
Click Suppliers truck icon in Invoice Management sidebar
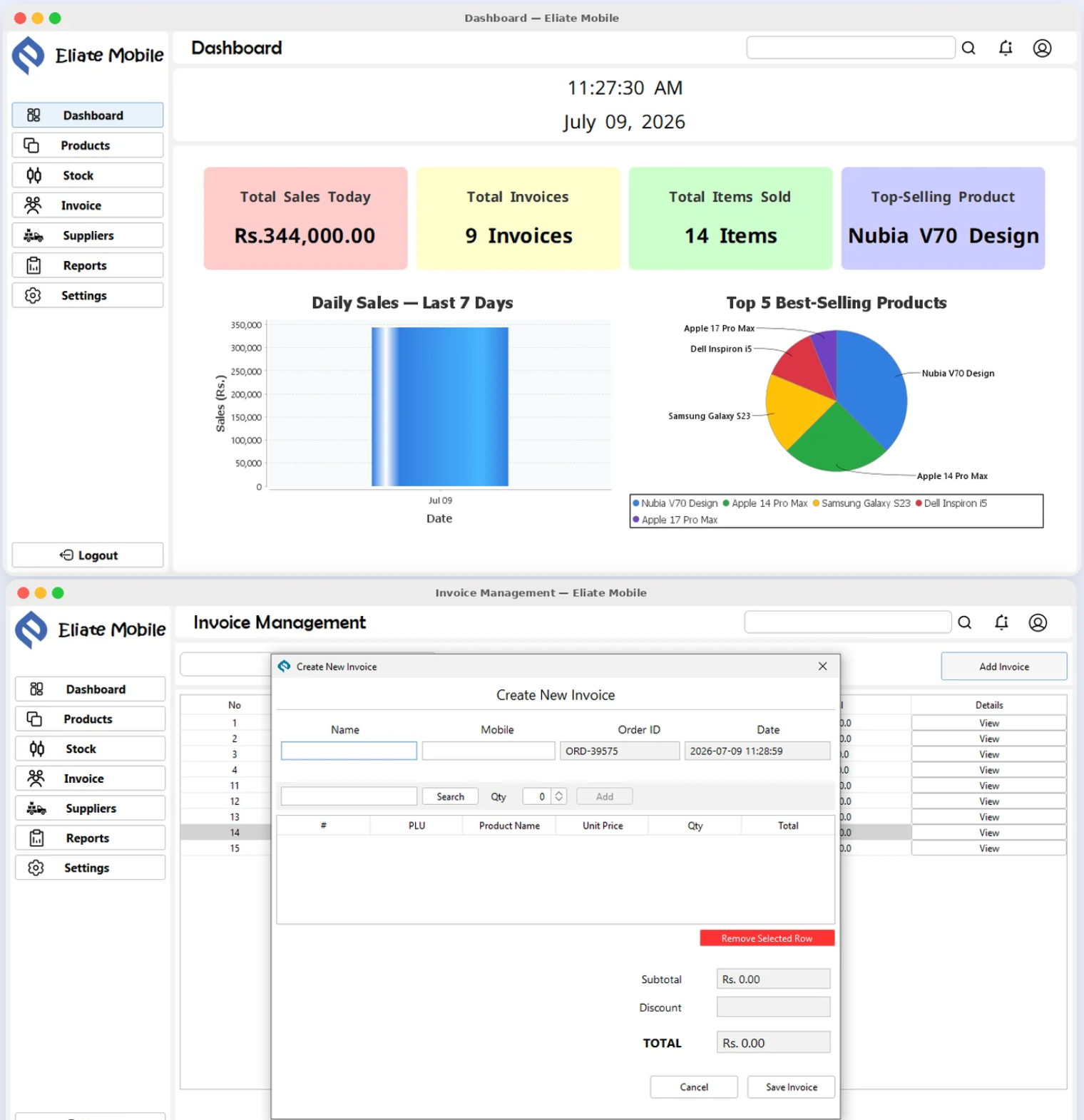pos(36,808)
